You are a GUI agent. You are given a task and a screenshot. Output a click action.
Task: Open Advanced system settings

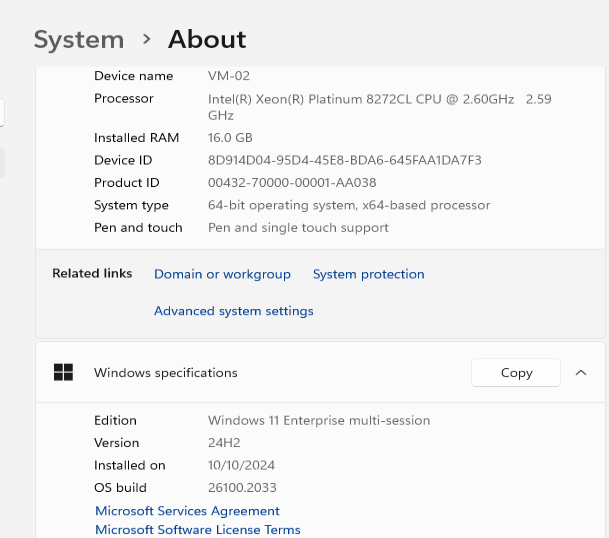[x=233, y=311]
